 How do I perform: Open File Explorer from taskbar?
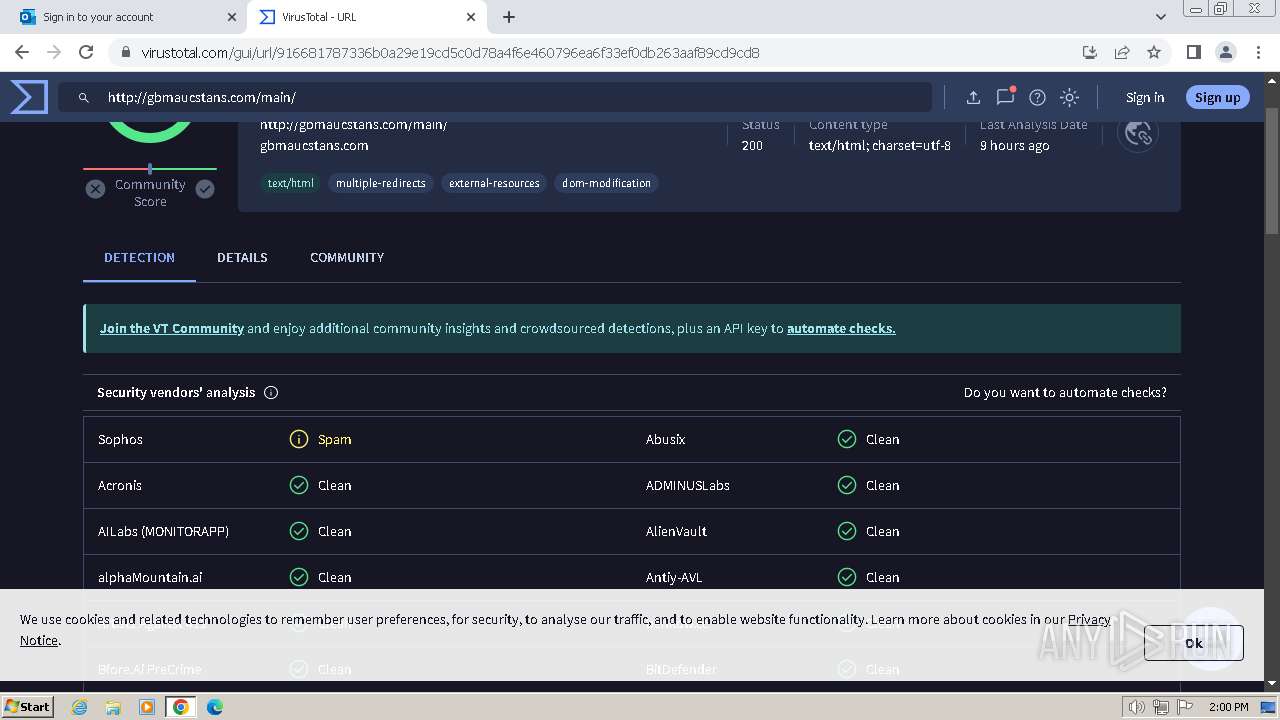(x=113, y=707)
